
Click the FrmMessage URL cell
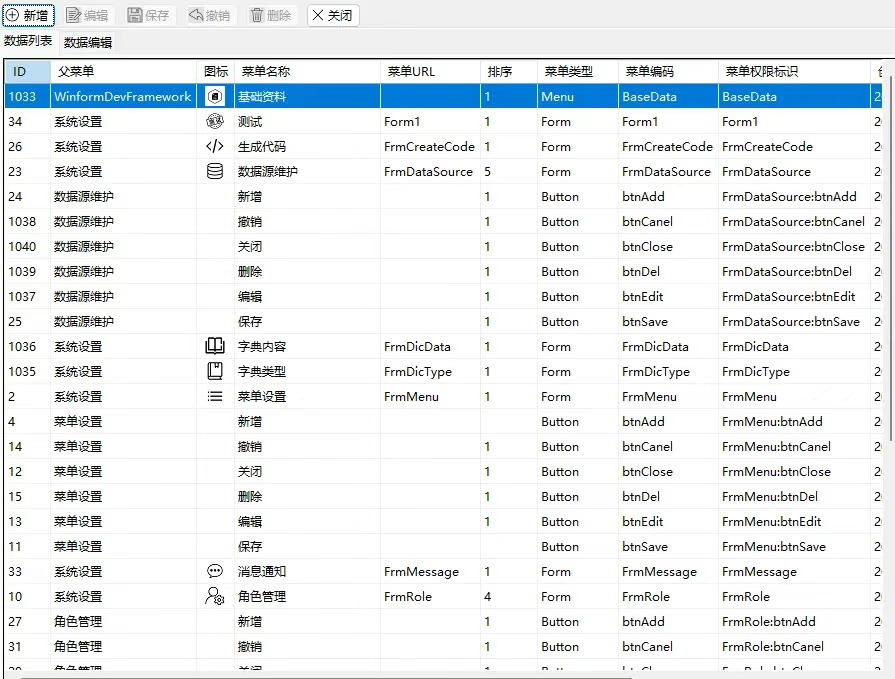click(430, 571)
